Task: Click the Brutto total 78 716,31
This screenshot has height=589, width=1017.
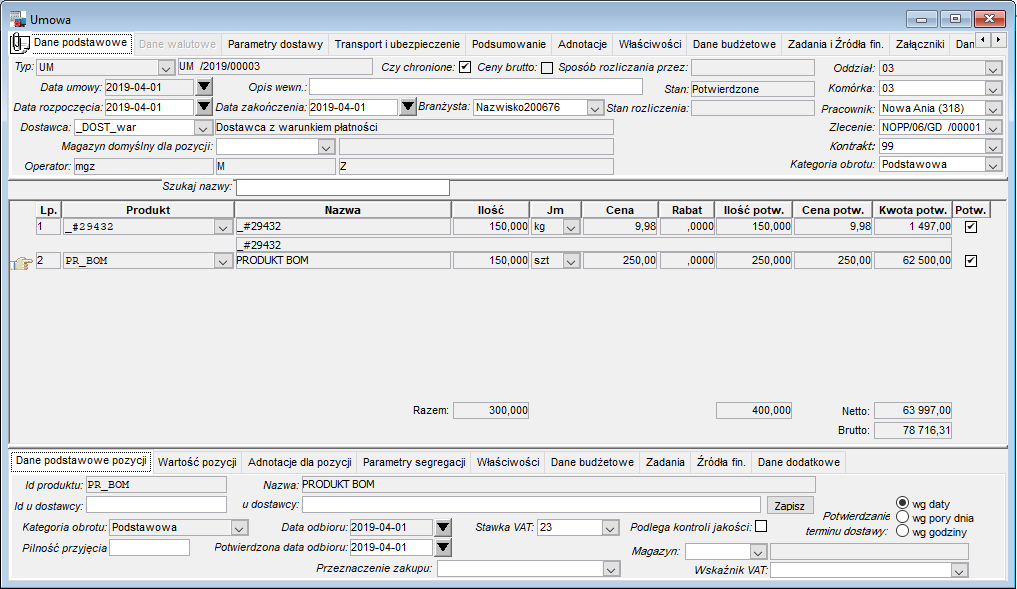Action: (913, 430)
